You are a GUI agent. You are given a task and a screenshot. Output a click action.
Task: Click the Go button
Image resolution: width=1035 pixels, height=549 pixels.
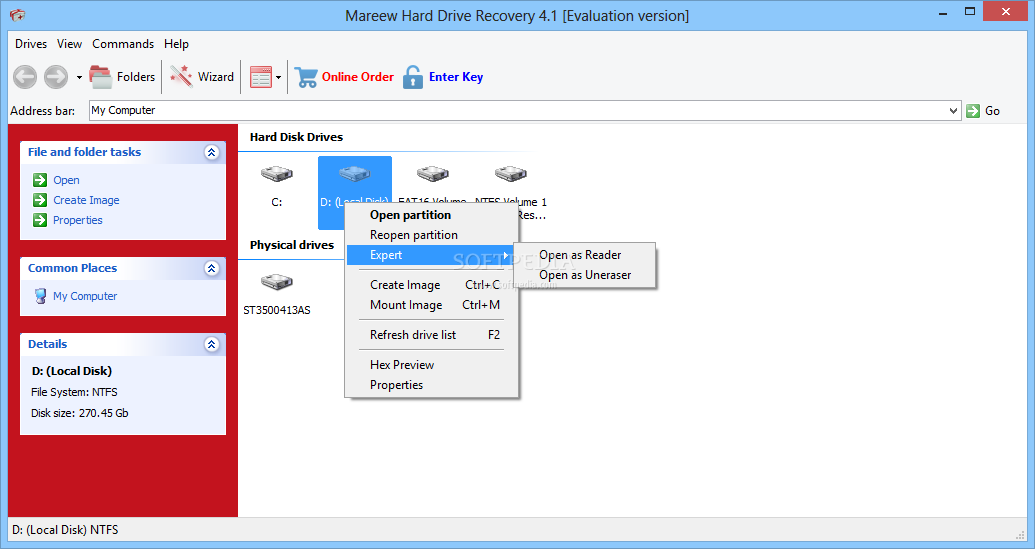983,111
